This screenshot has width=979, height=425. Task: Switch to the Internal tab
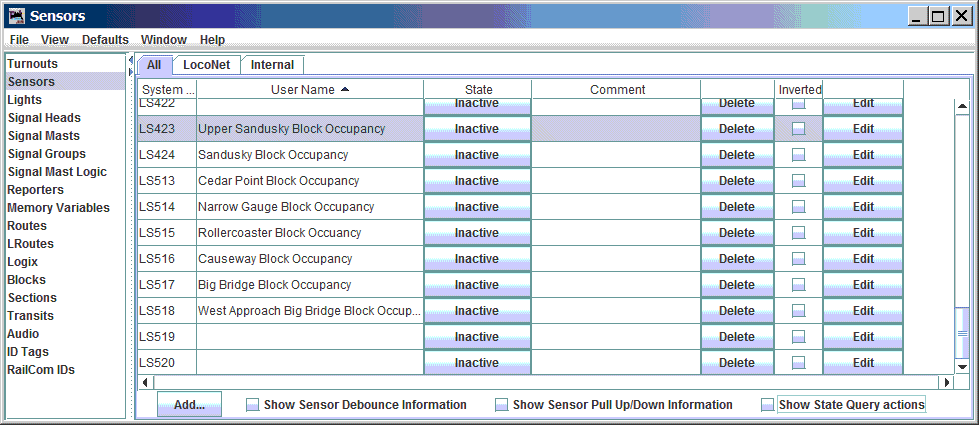[x=272, y=65]
